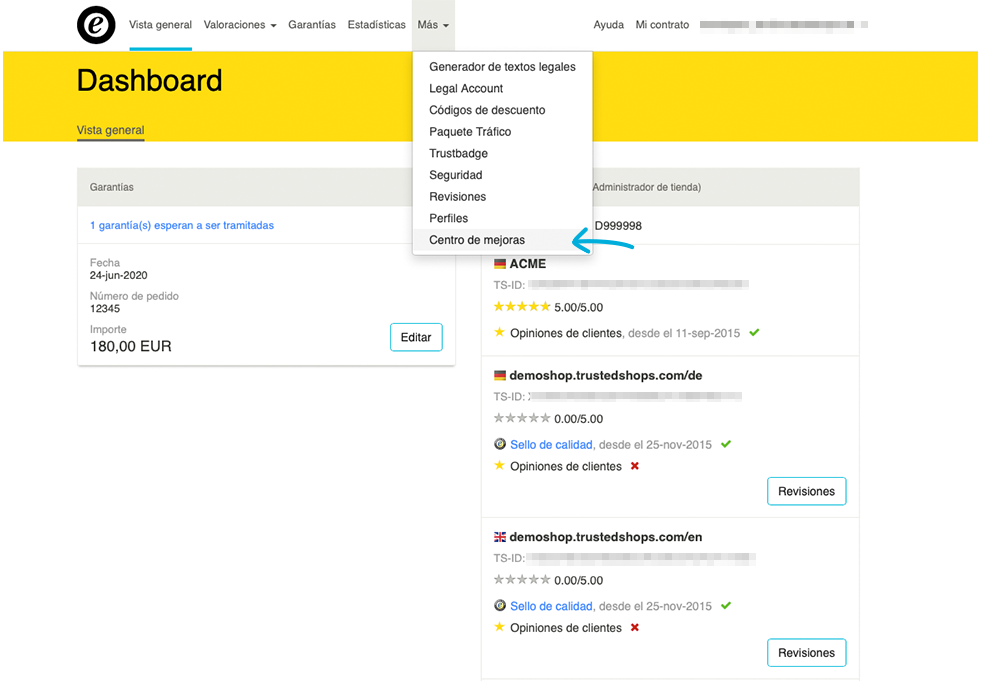Screen dimensions: 981x681
Task: Click demoshop.trustedshops.com/de shop title
Action: tap(606, 376)
